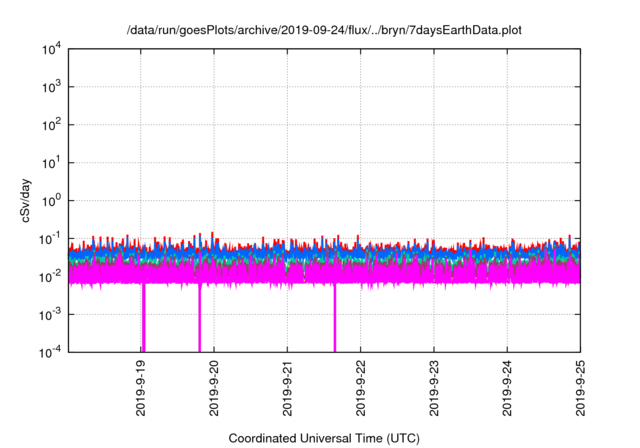The height and width of the screenshot is (448, 640).
Task: Click the 10^0 y-axis tick label
Action: [51, 201]
